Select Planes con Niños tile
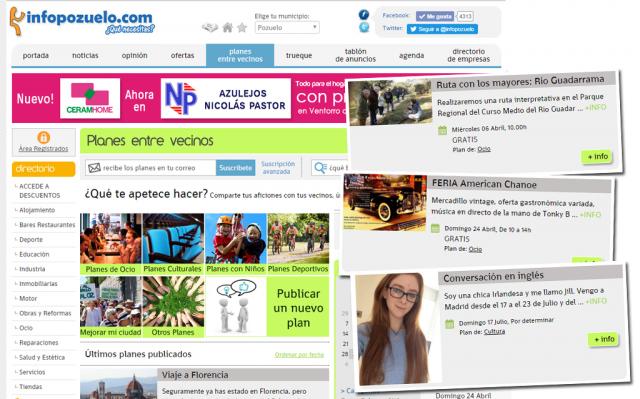The image size is (640, 399). pyautogui.click(x=236, y=244)
